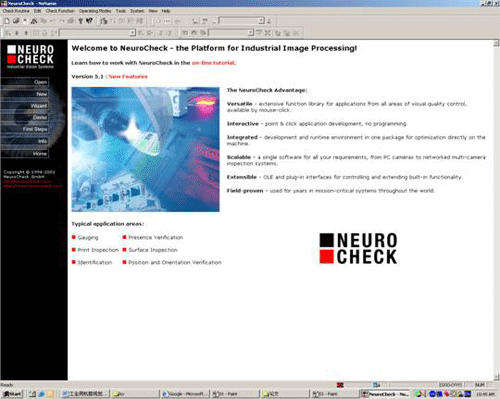The width and height of the screenshot is (500, 399).
Task: Click the print toolbar icon
Action: (x=71, y=21)
